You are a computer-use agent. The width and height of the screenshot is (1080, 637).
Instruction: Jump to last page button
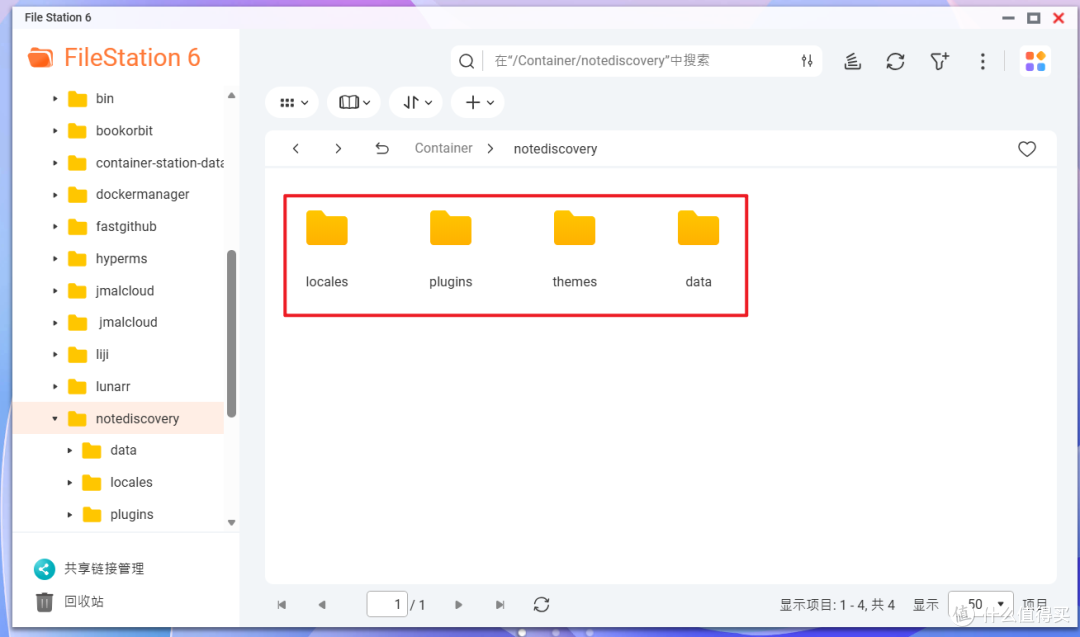coord(500,605)
